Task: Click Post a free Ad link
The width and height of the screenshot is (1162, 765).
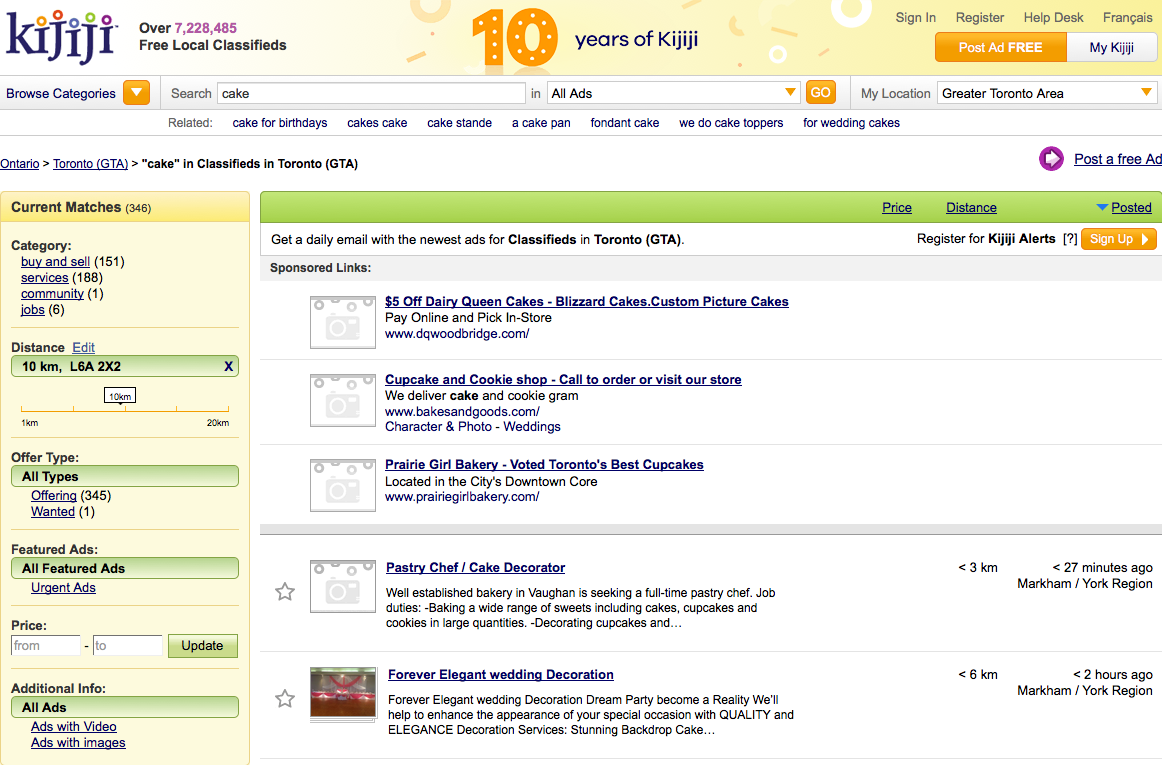Action: (x=1118, y=159)
